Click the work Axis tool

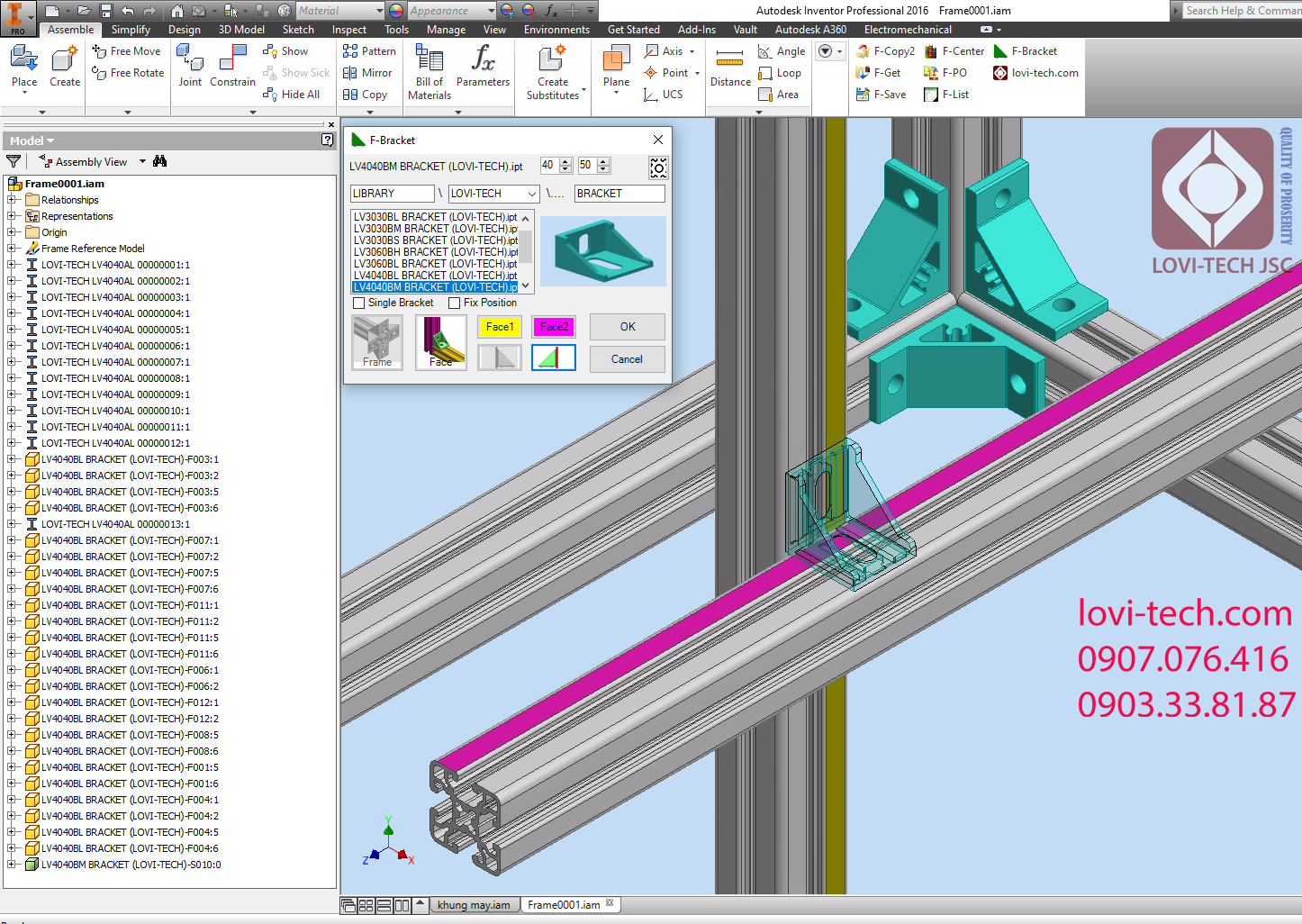click(x=669, y=51)
